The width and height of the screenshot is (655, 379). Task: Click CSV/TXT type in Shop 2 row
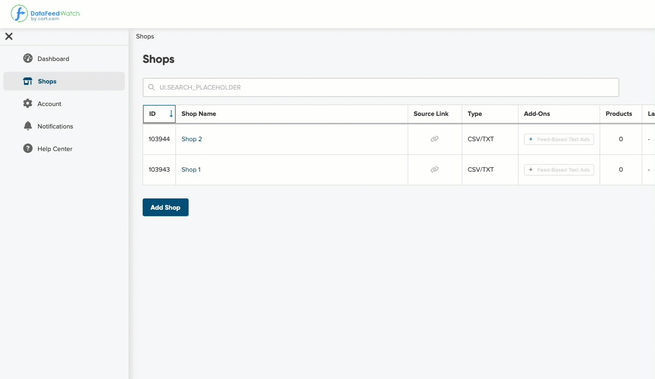(480, 139)
